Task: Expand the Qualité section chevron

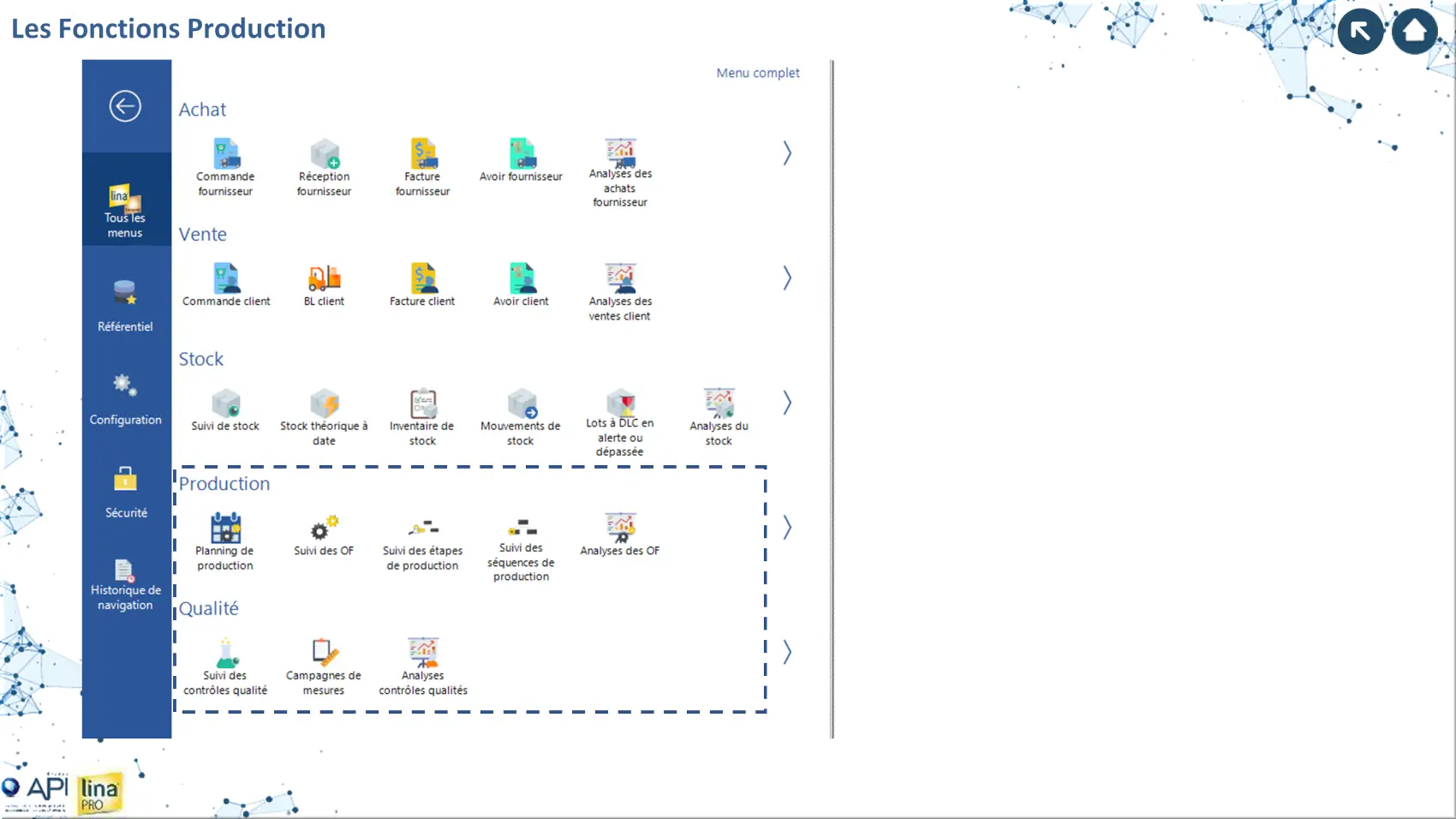Action: coord(786,653)
